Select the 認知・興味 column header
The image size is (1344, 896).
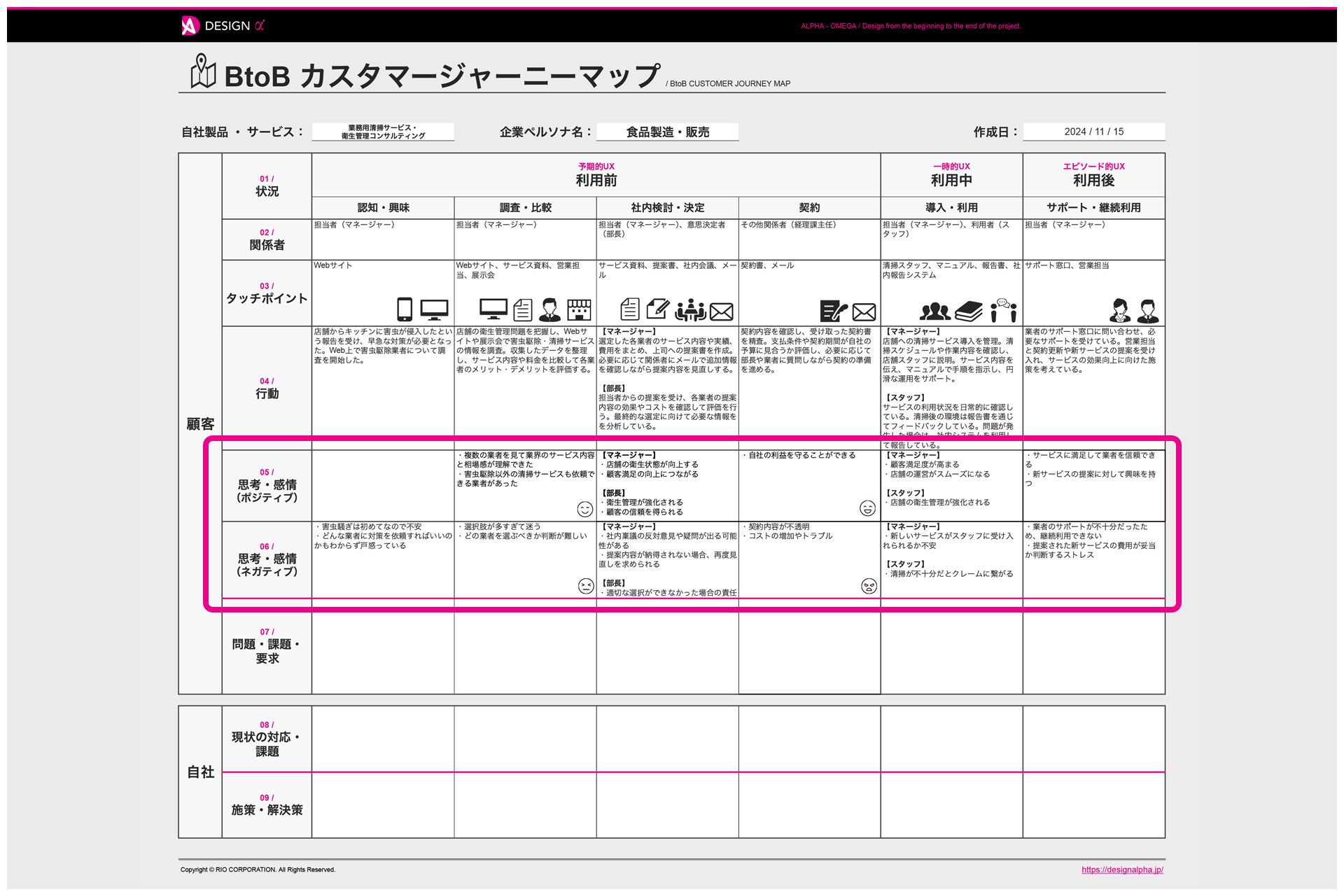[383, 207]
